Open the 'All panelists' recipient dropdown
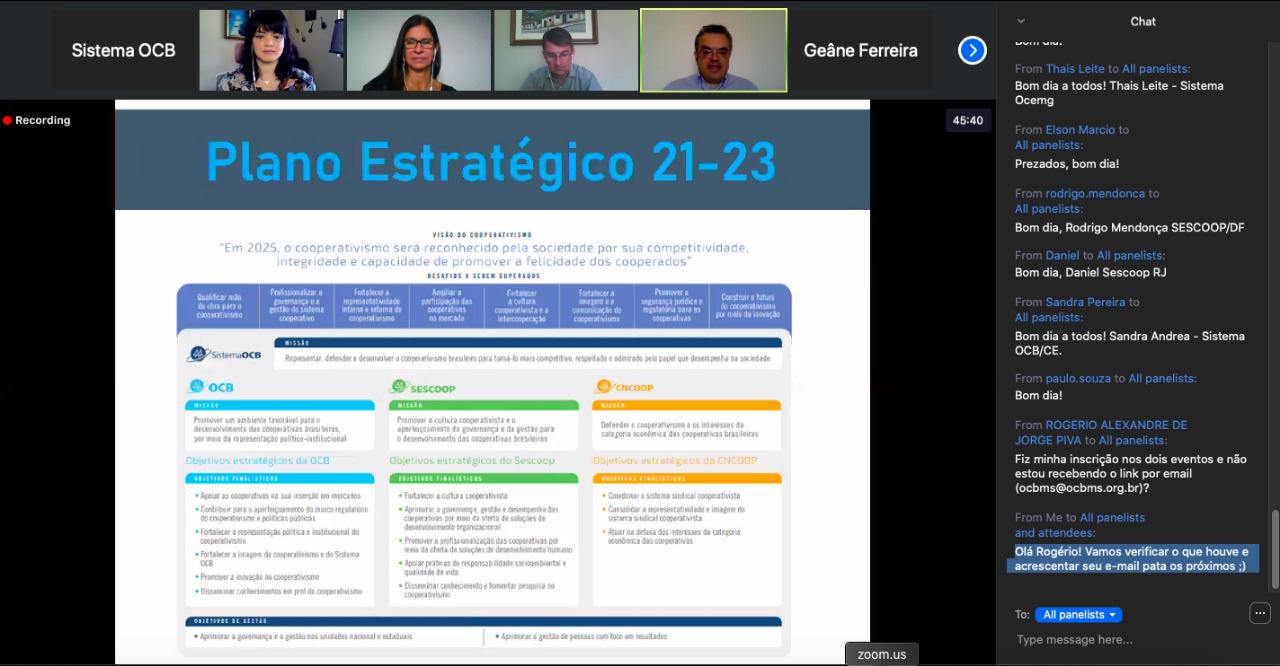1280x666 pixels. [x=1078, y=615]
